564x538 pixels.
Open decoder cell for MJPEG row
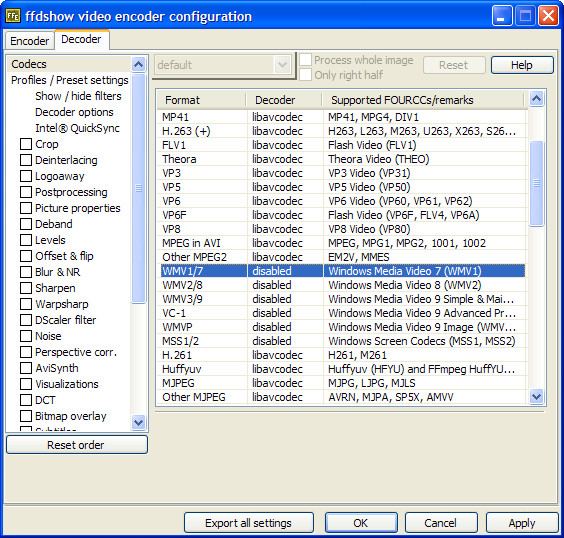(285, 383)
